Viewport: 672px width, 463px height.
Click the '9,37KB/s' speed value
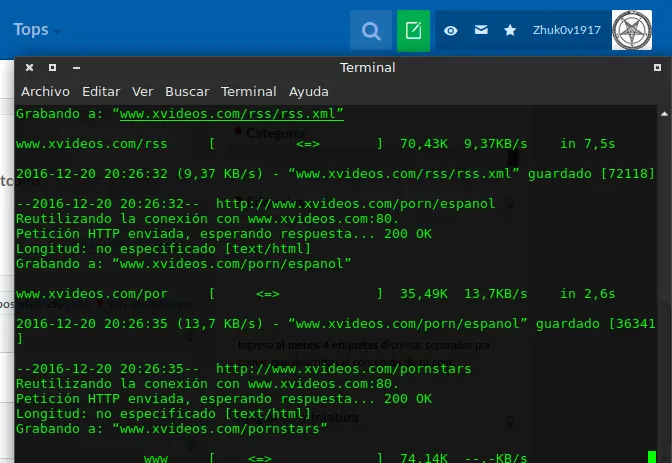pyautogui.click(x=496, y=144)
